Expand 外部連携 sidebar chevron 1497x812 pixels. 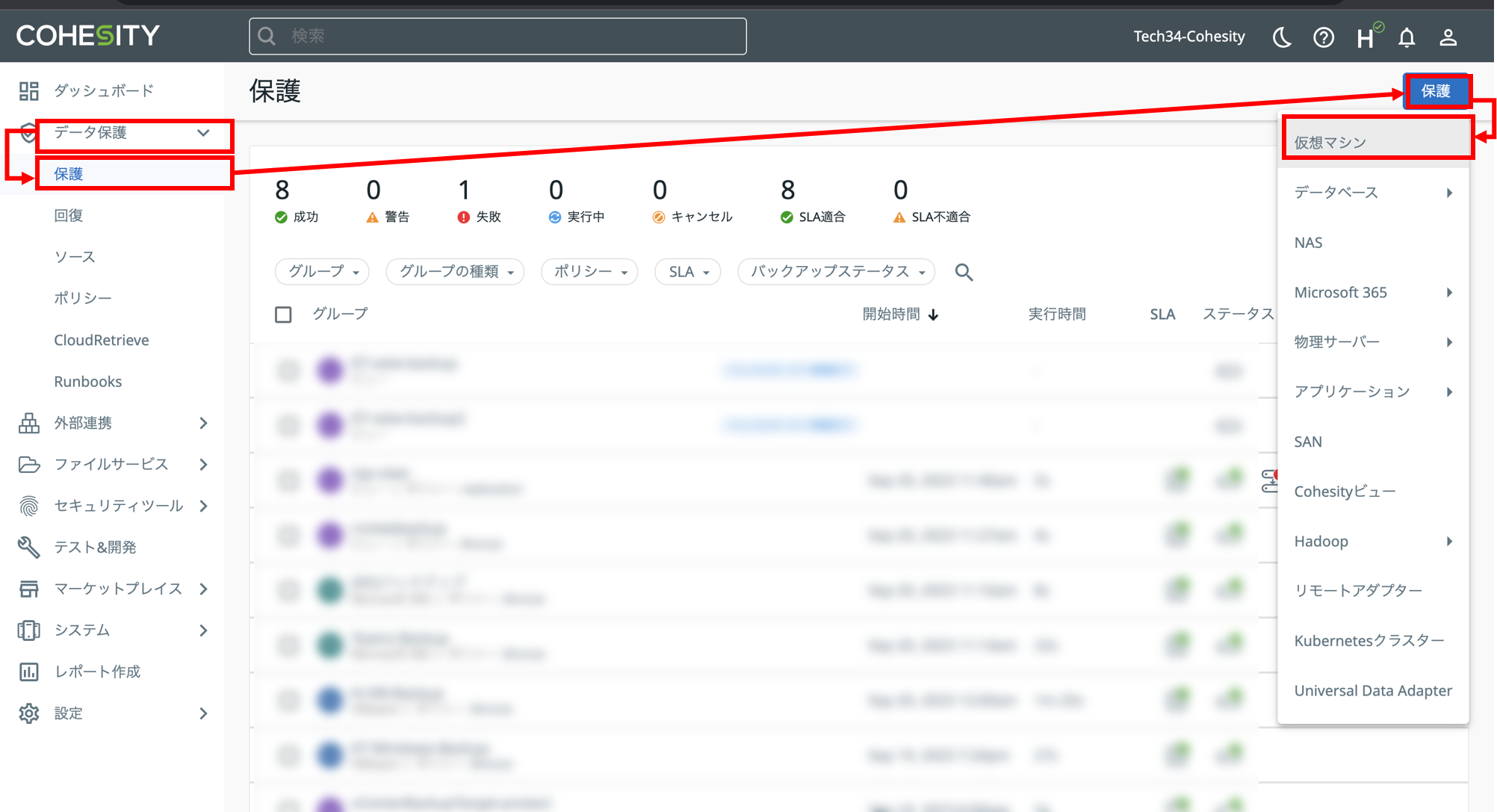click(203, 423)
